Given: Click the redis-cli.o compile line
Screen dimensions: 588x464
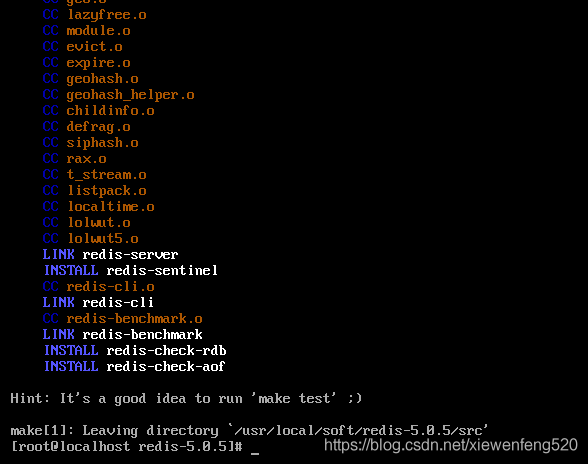Looking at the screenshot, I should [99, 287].
